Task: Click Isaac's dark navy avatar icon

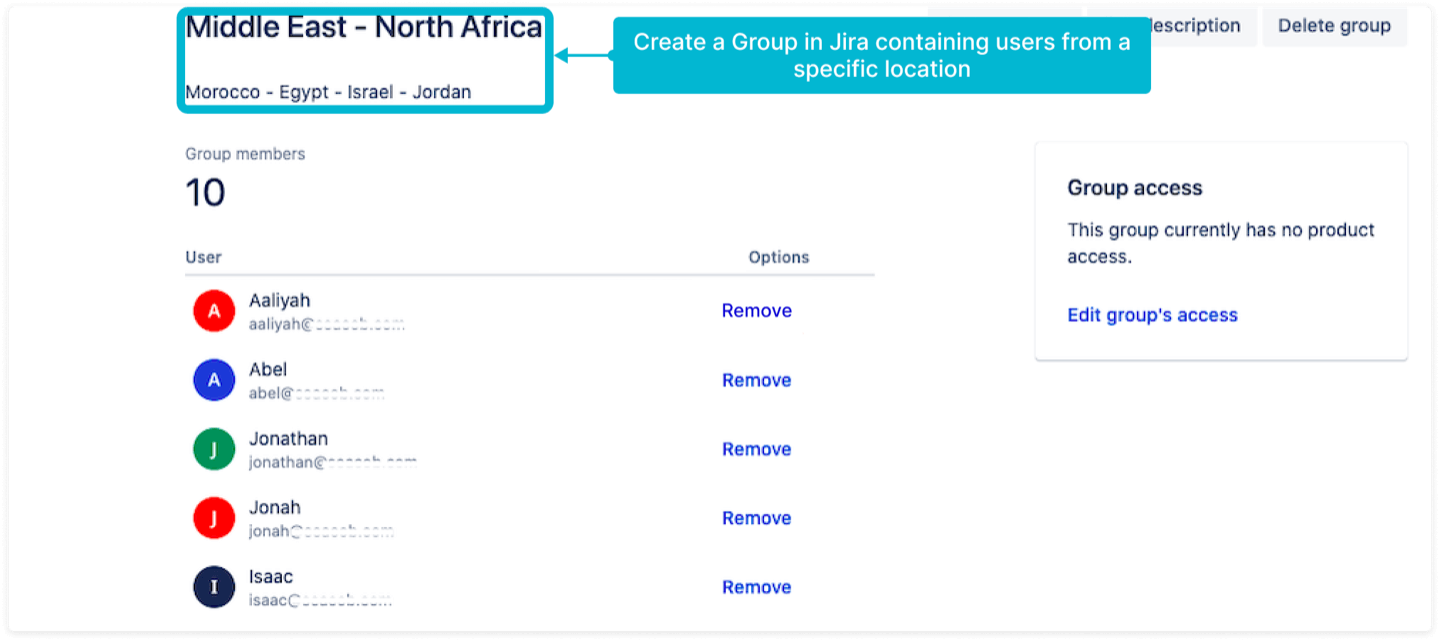Action: [213, 587]
